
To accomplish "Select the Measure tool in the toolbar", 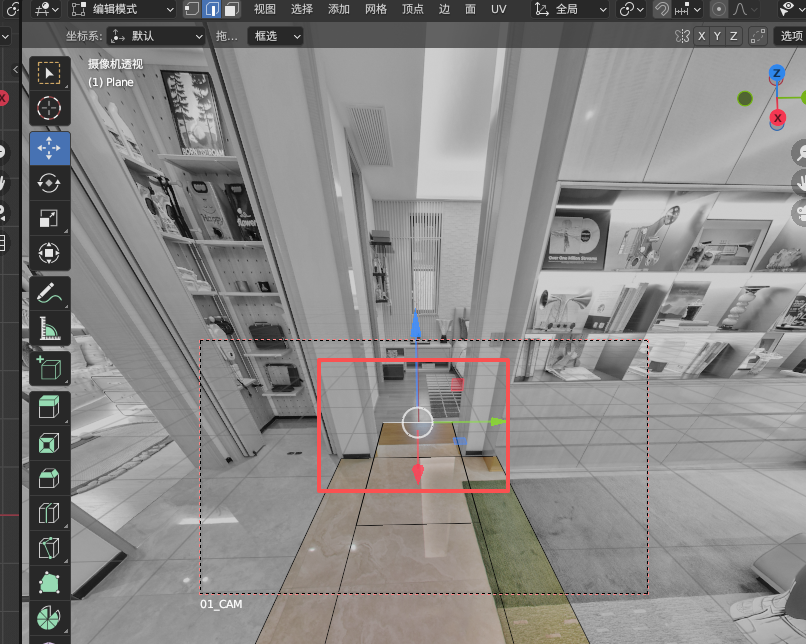I will click(x=48, y=327).
